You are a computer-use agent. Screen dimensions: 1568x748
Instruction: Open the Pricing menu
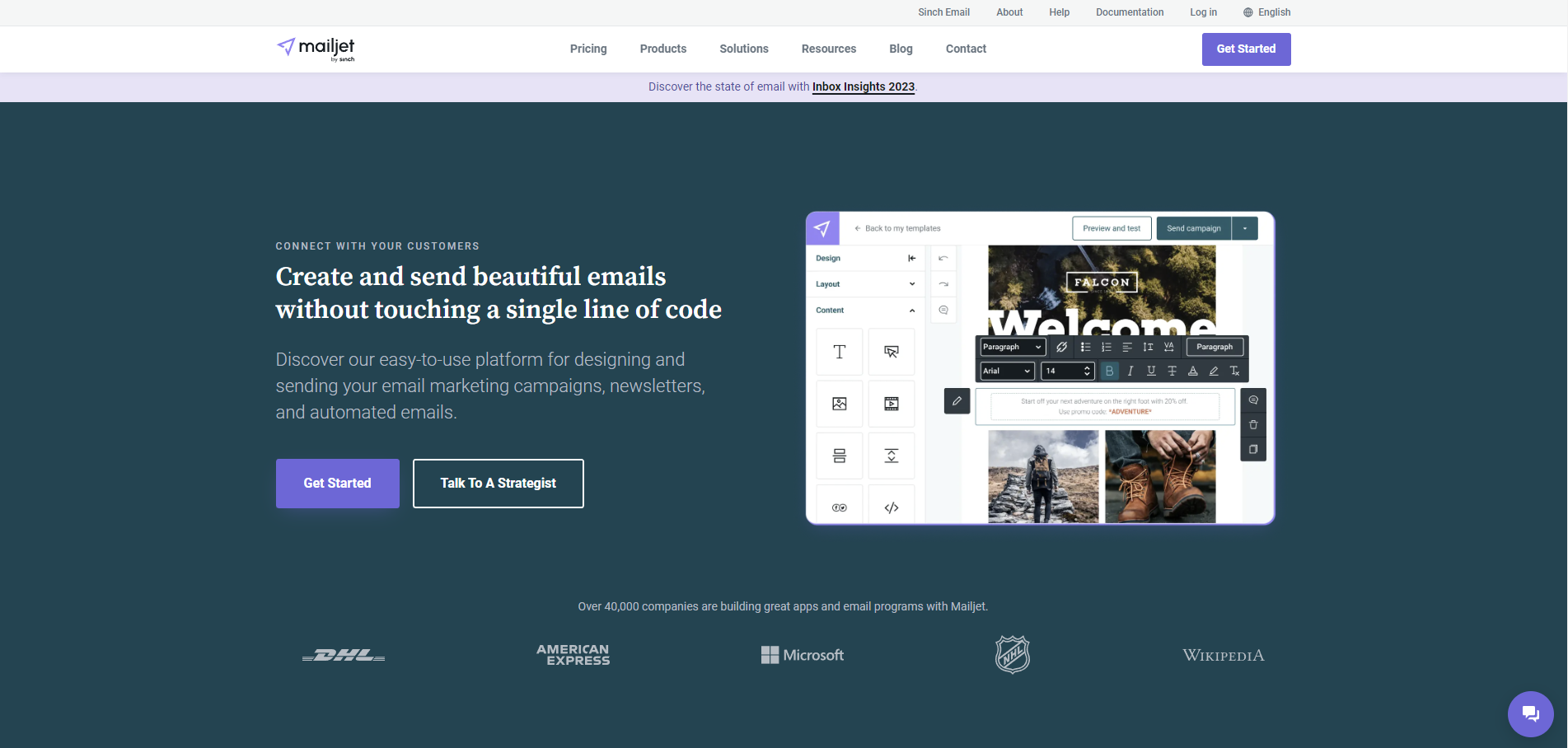pos(587,49)
